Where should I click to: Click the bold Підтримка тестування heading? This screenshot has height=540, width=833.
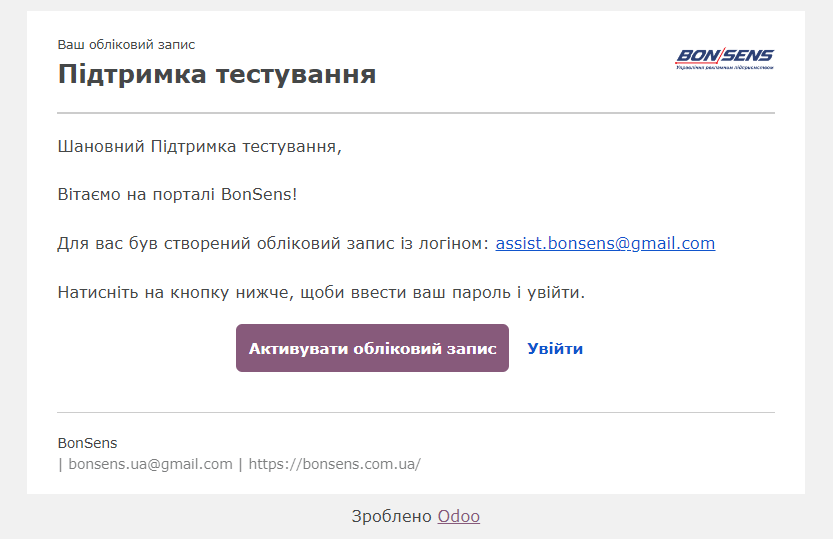[x=216, y=74]
